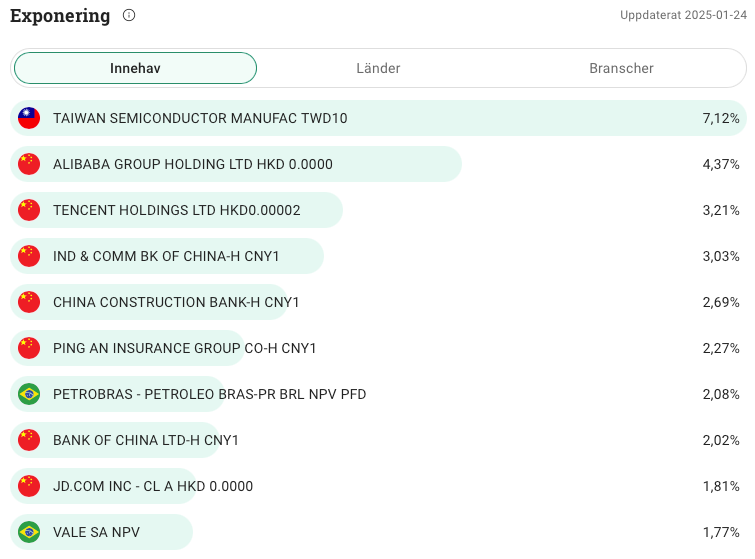
Task: Select the Innehav tab
Action: click(x=135, y=68)
